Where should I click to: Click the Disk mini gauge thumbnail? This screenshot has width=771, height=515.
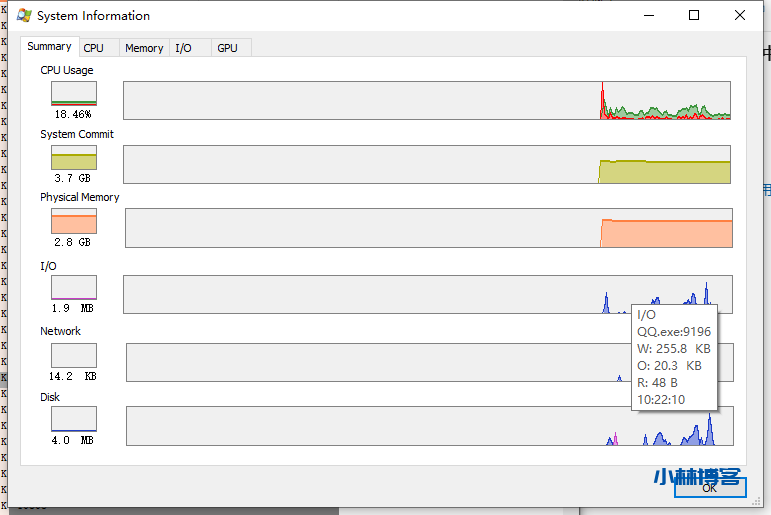click(74, 419)
